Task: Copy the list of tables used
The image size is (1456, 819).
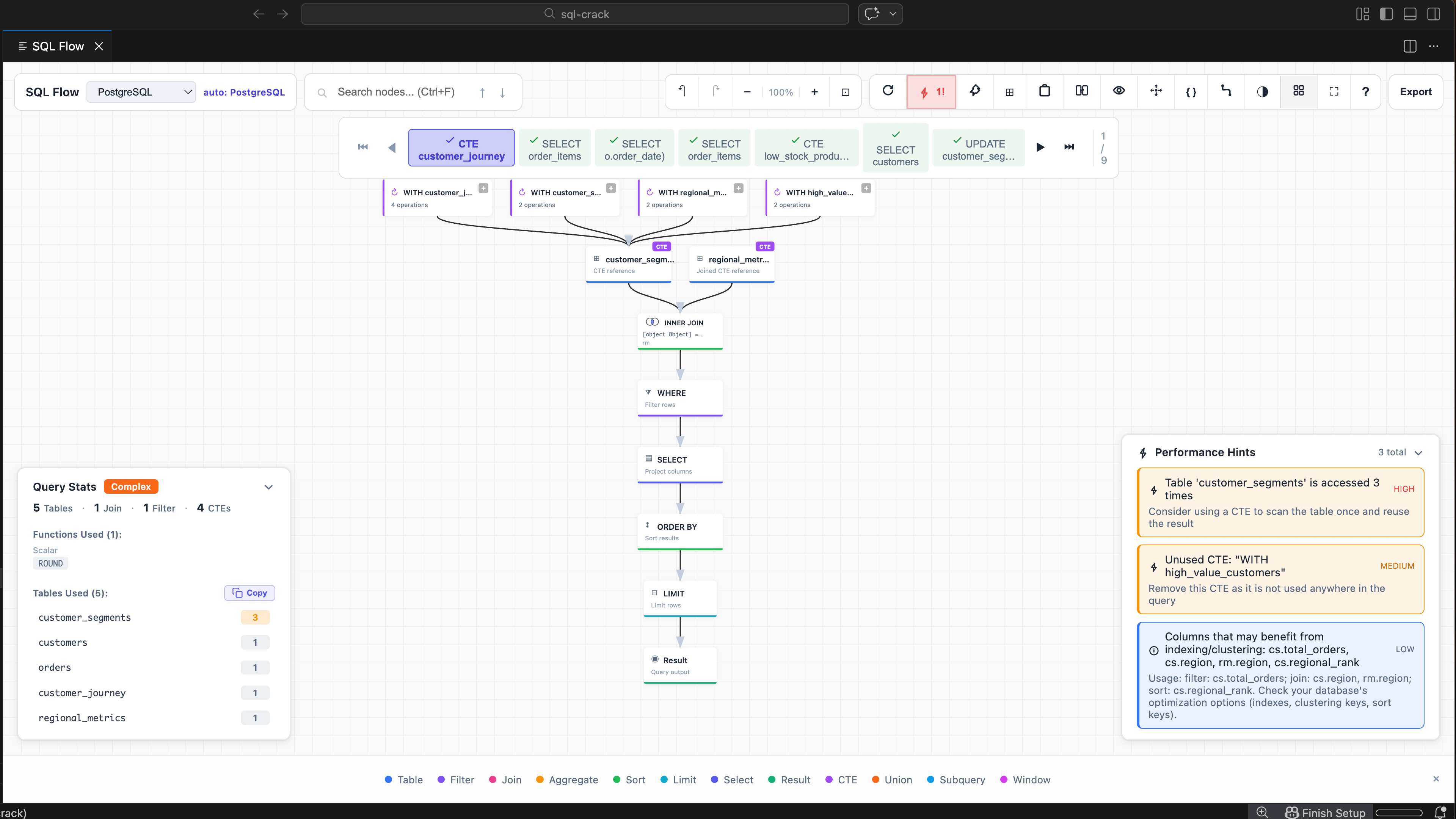Action: click(249, 593)
